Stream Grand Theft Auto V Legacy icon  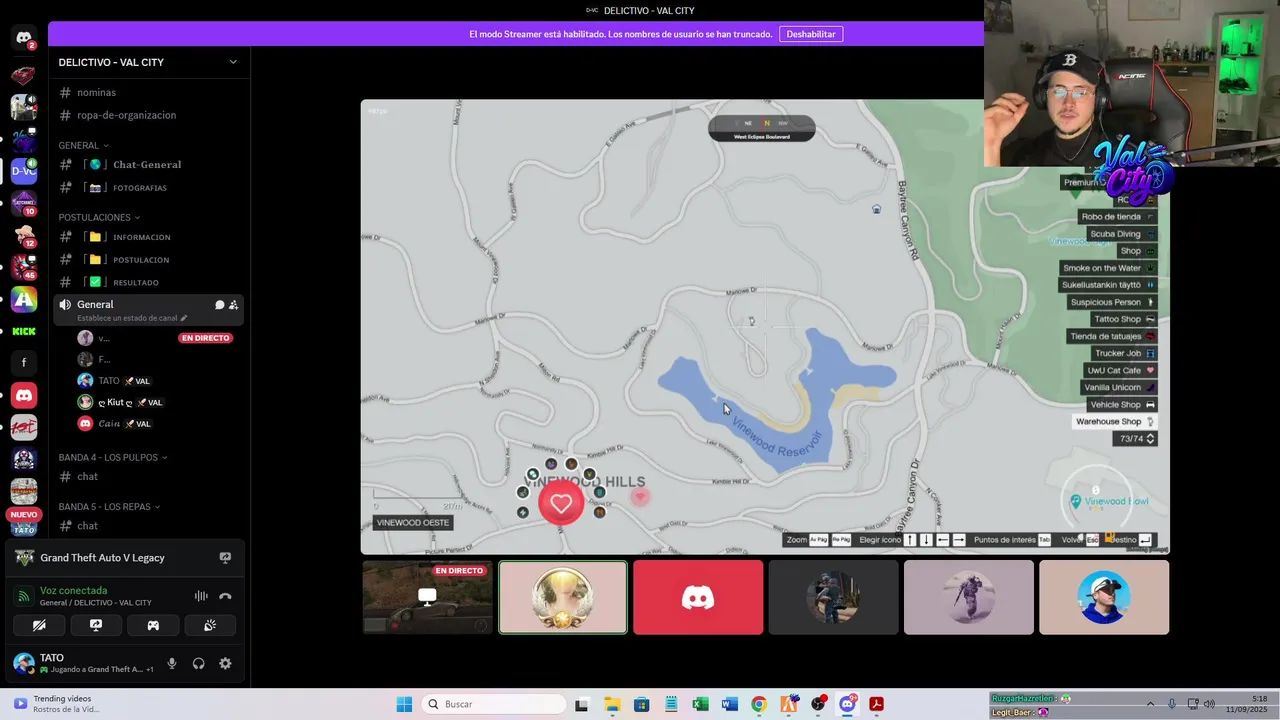[225, 558]
